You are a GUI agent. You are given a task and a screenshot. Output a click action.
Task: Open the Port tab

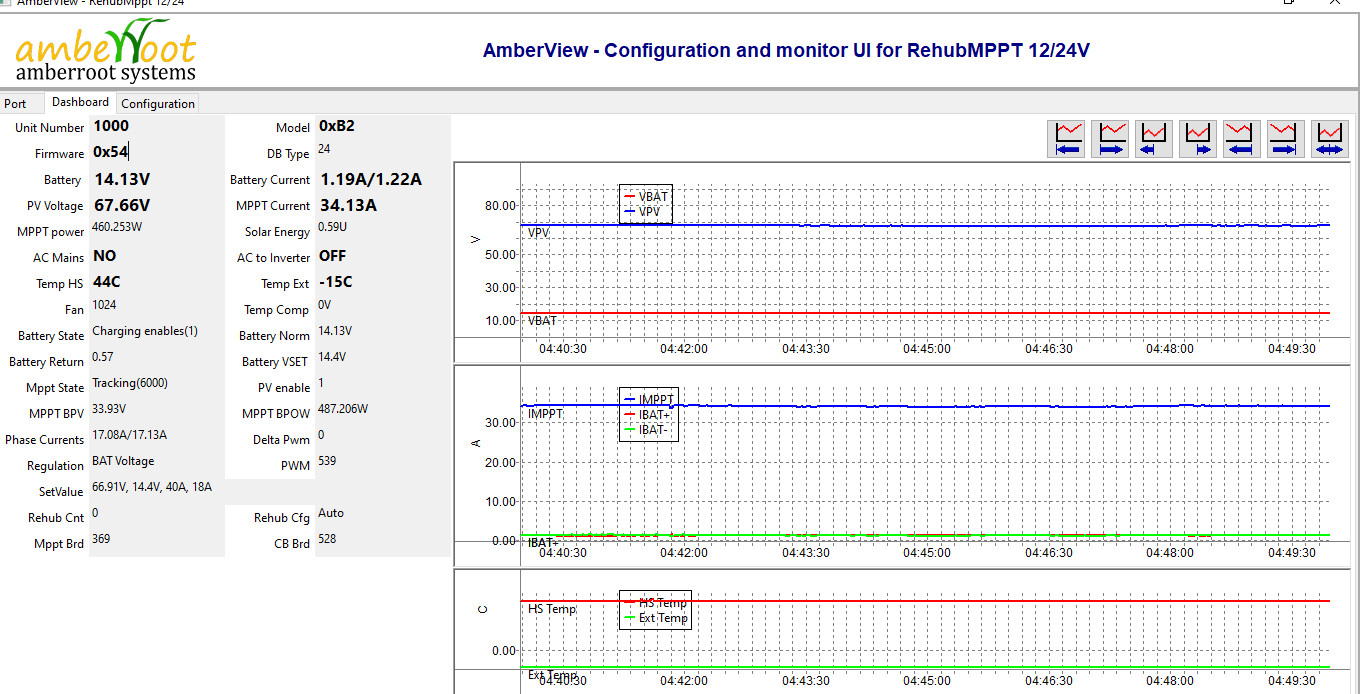pyautogui.click(x=15, y=103)
